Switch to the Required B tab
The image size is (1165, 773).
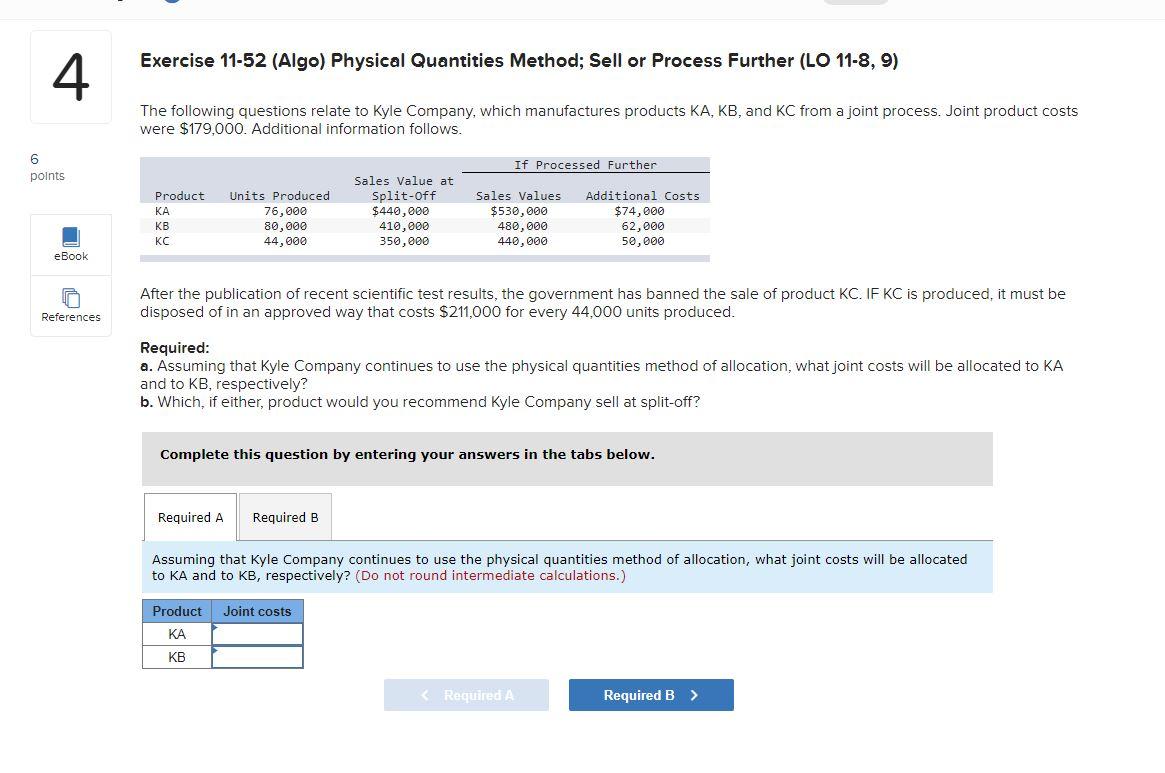[x=285, y=517]
